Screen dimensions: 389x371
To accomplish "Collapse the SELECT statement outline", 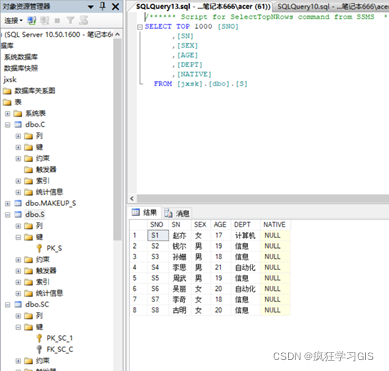I will point(140,27).
